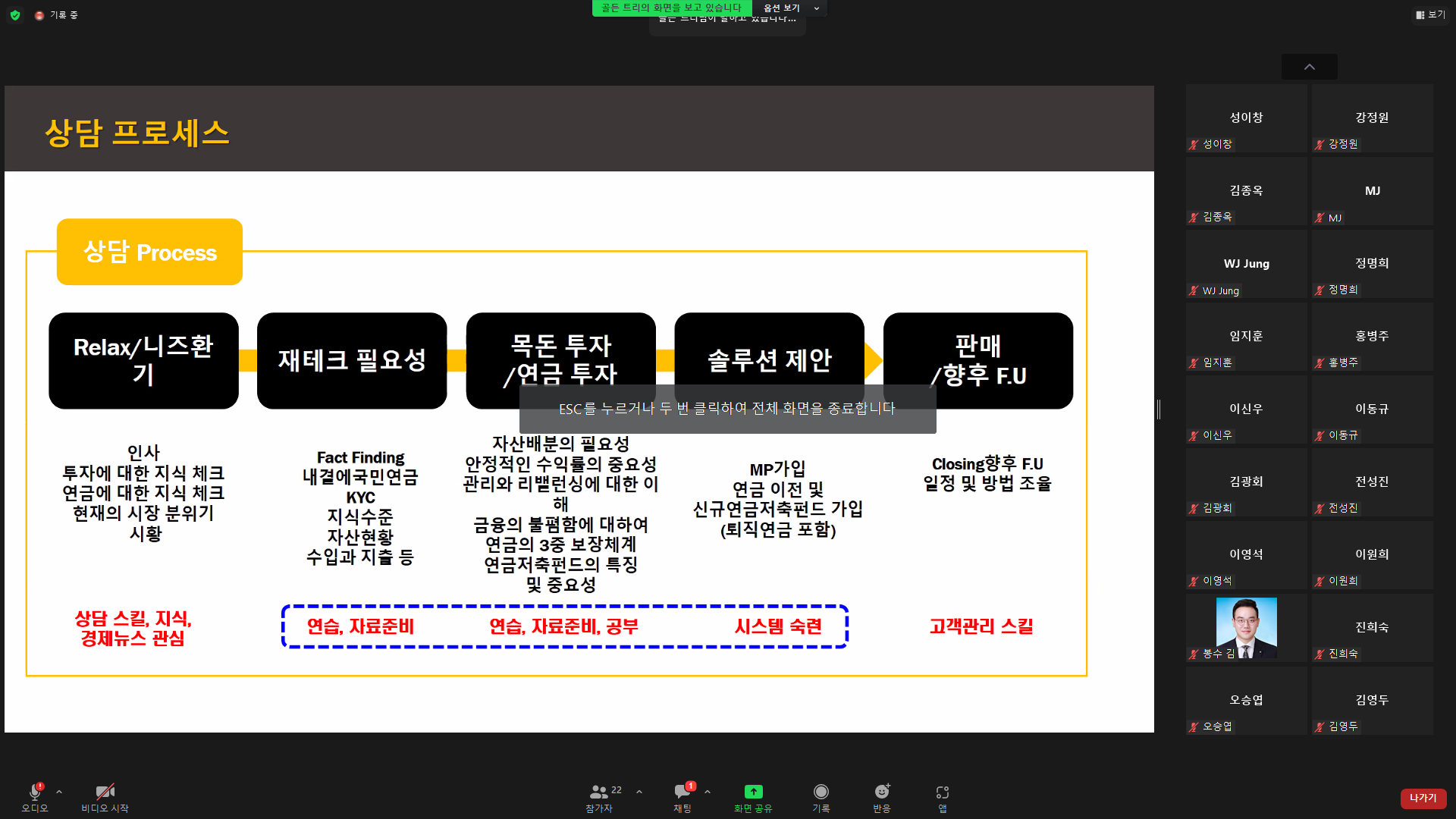Image resolution: width=1456 pixels, height=819 pixels.
Task: Select 이동규 participant tile
Action: tap(1373, 409)
